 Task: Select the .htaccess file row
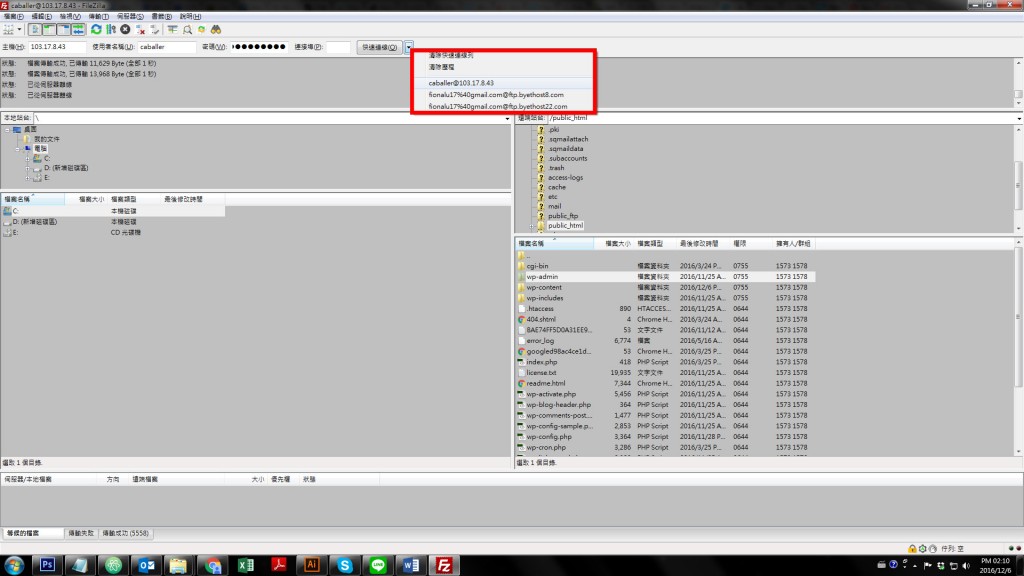click(x=665, y=309)
